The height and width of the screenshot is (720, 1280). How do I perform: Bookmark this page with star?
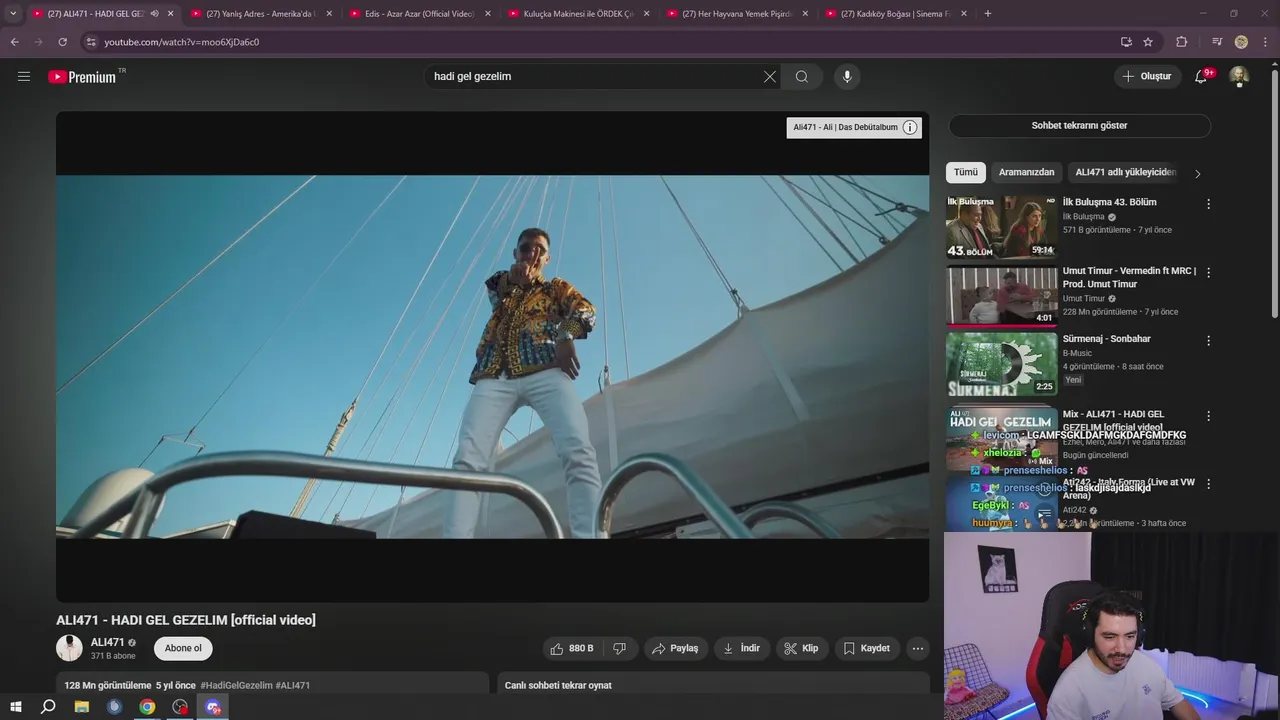[1148, 42]
